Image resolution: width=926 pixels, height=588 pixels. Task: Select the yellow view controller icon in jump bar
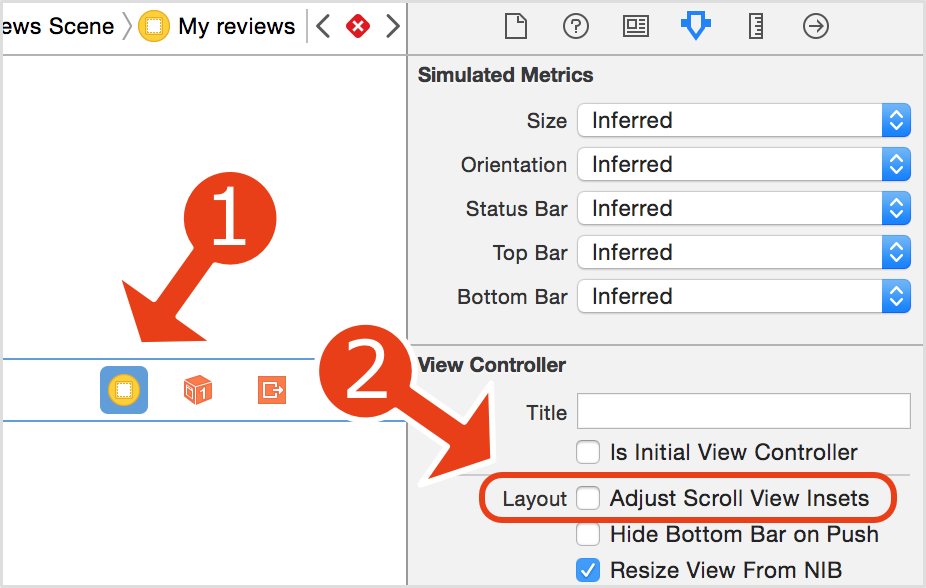(154, 26)
